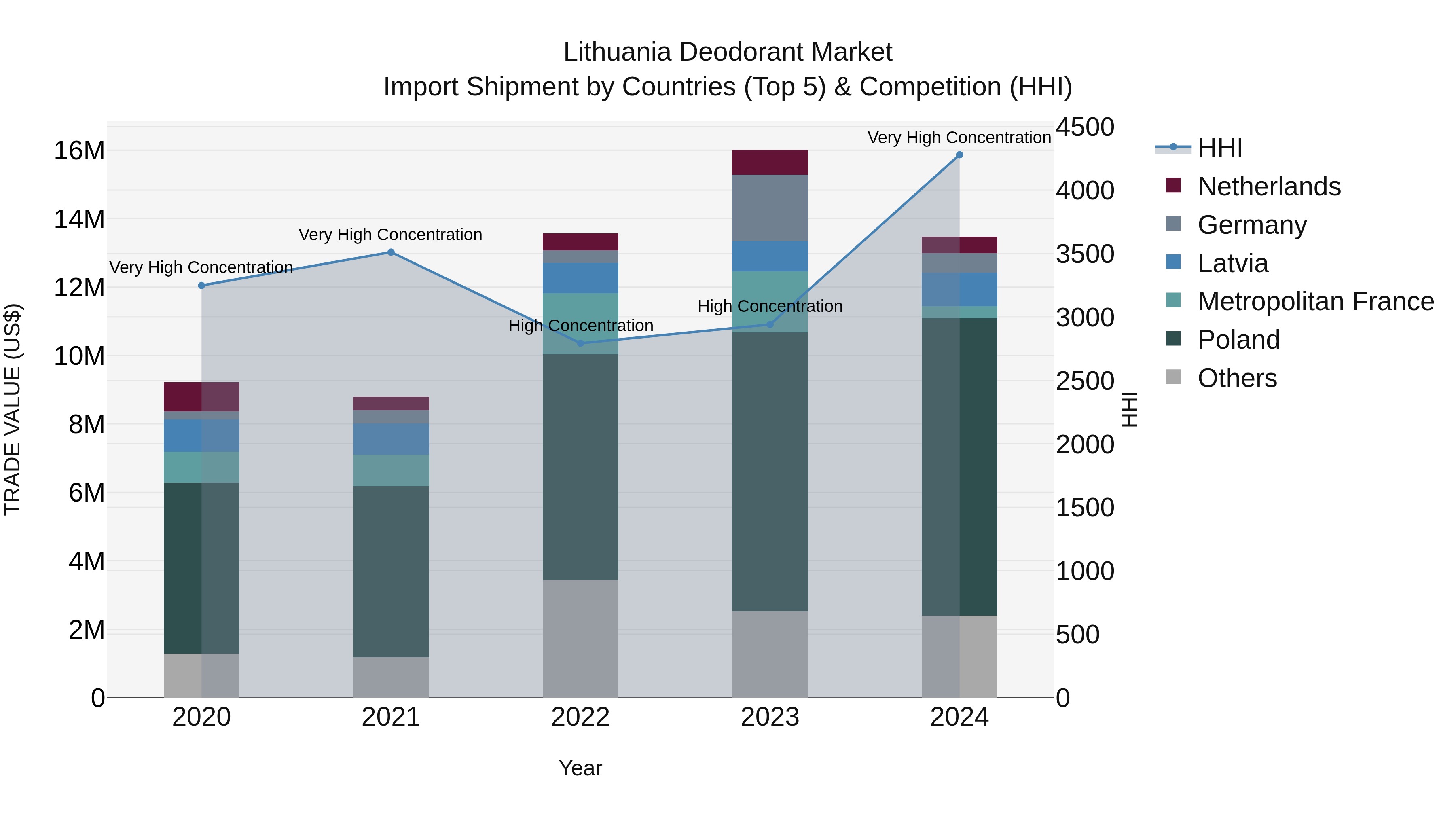Screen dimensions: 1456x819
Task: Click the Netherlands segment of the 2020 bar
Action: 201,397
